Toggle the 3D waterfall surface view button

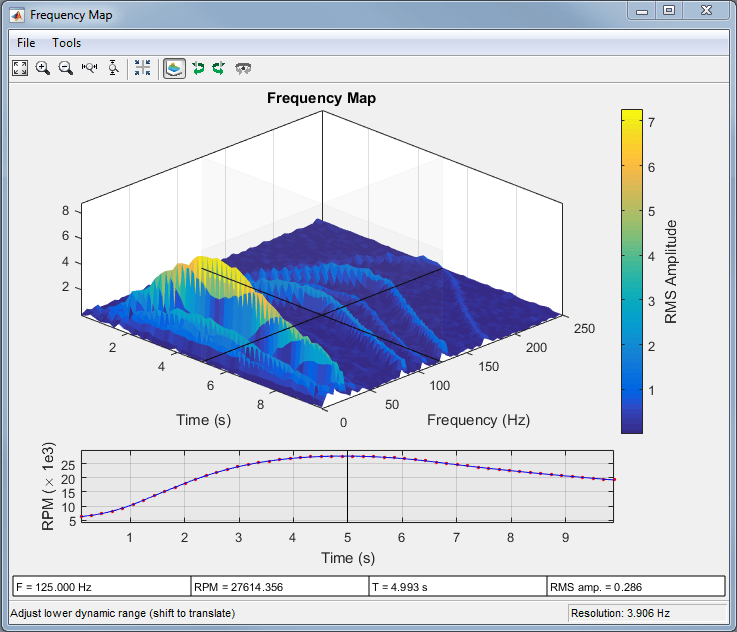click(174, 68)
